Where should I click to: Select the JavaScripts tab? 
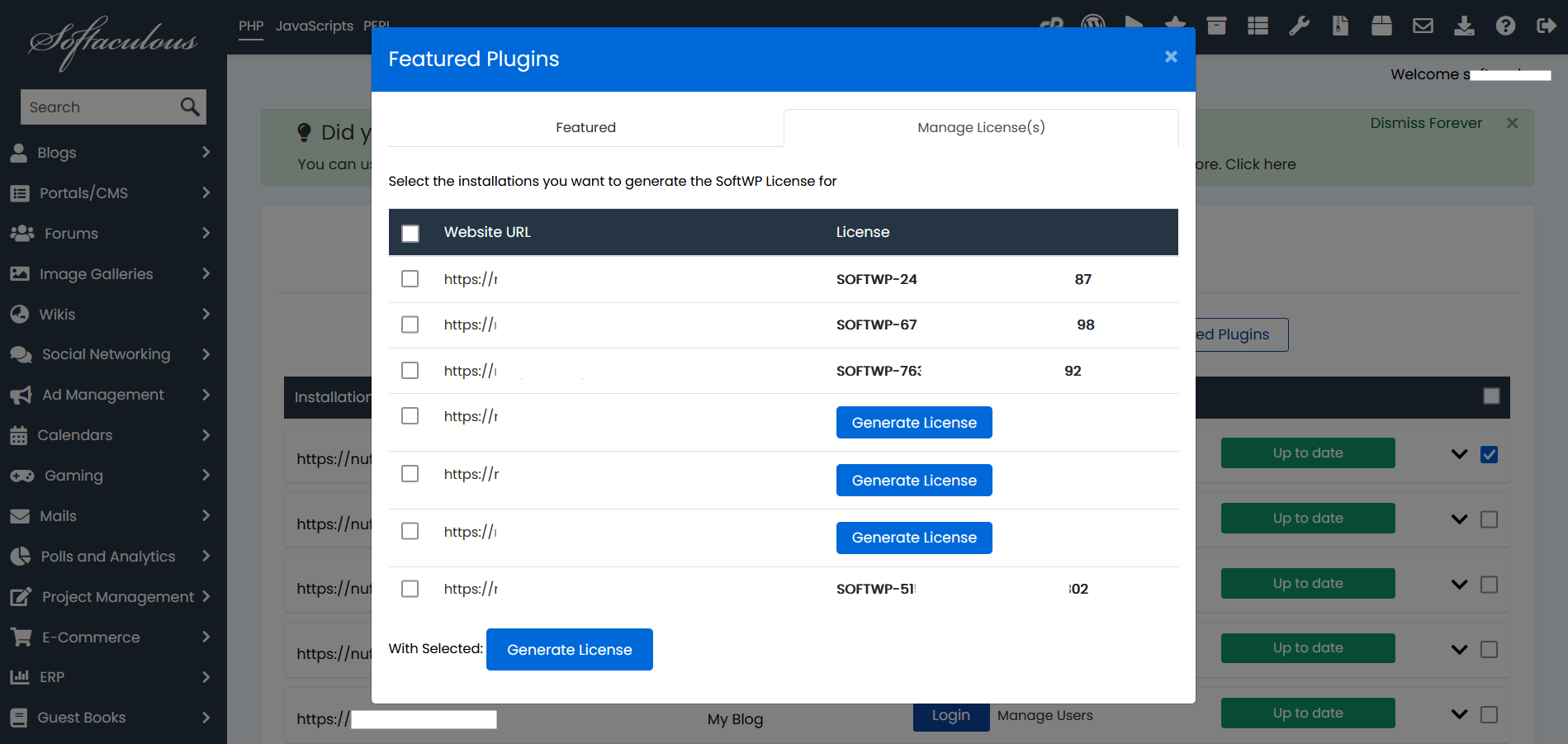(x=315, y=26)
